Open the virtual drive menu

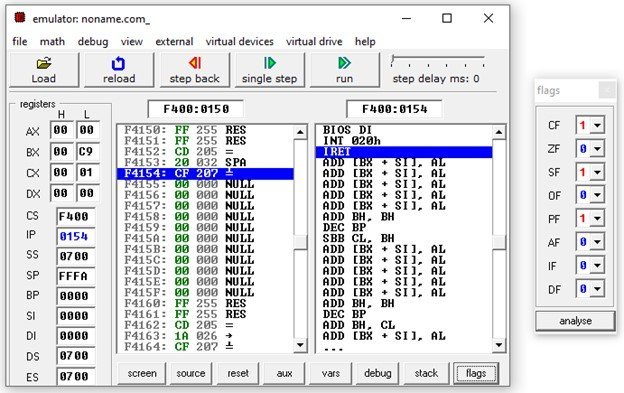(314, 42)
